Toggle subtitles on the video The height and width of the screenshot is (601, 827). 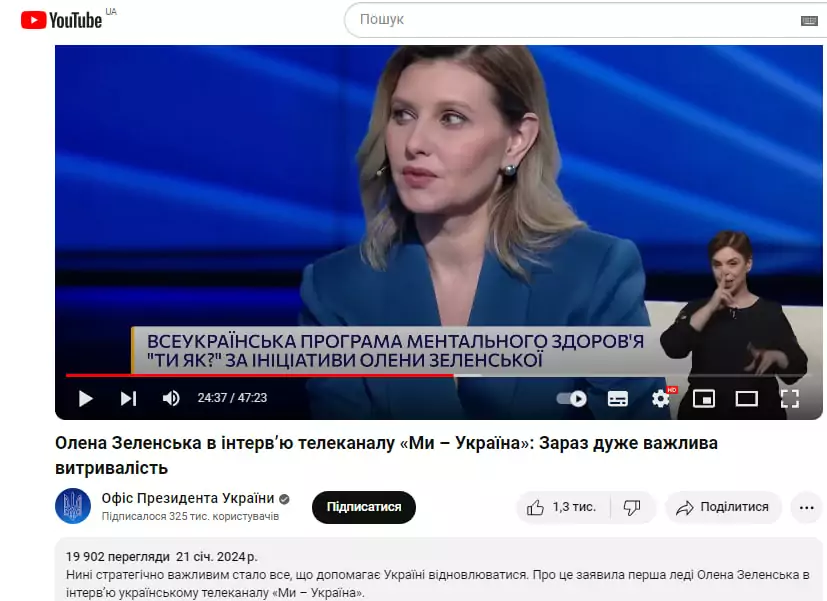coord(618,398)
